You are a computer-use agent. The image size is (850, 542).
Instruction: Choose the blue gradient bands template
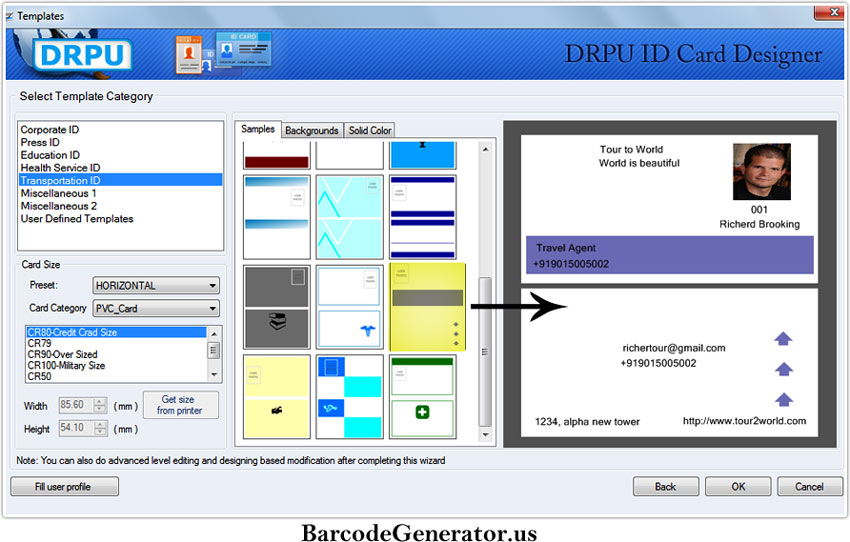(276, 217)
